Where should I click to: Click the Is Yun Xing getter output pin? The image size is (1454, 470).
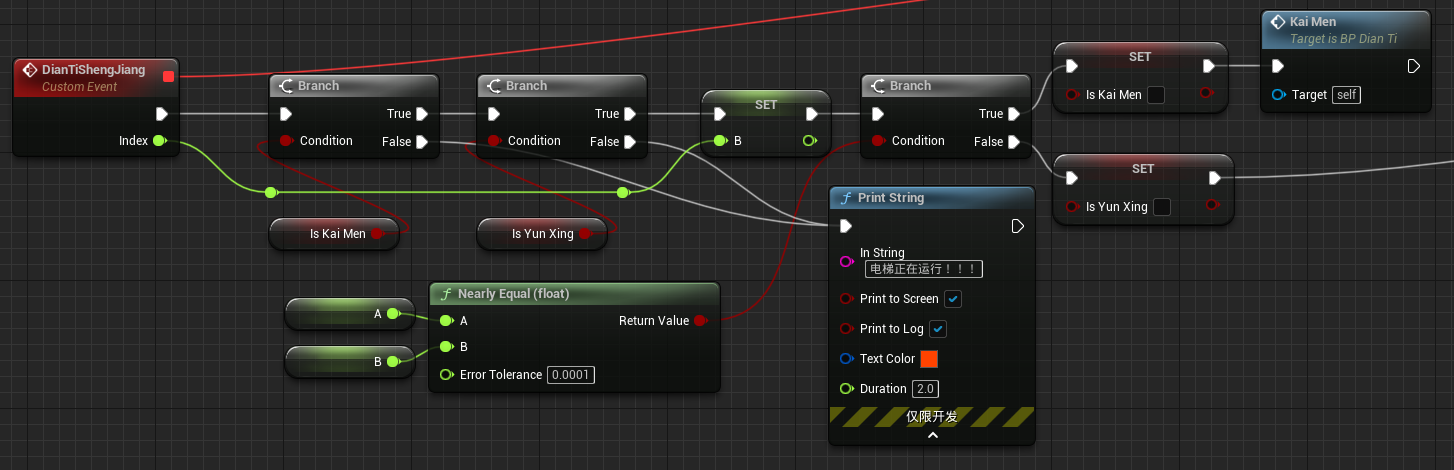click(585, 234)
